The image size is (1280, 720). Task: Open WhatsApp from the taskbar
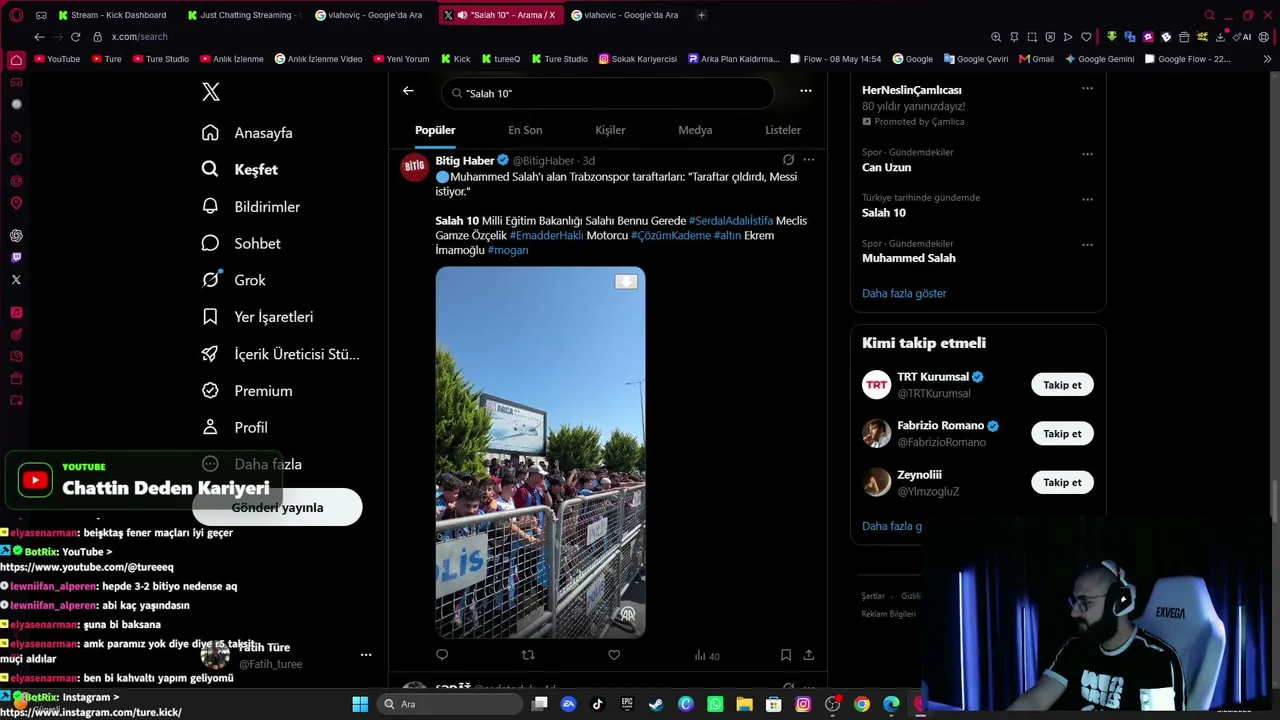[x=715, y=704]
